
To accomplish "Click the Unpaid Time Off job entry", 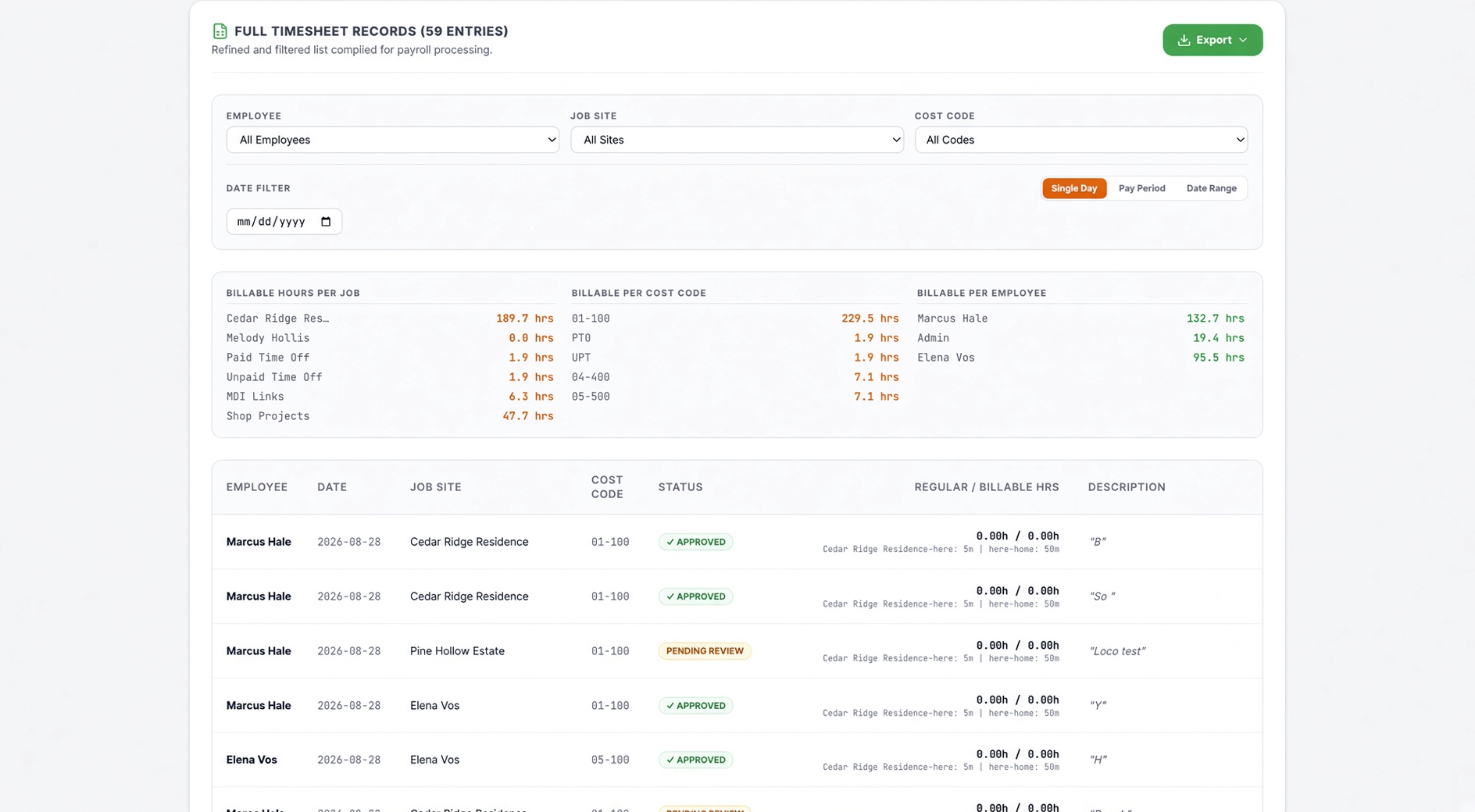I will tap(274, 377).
